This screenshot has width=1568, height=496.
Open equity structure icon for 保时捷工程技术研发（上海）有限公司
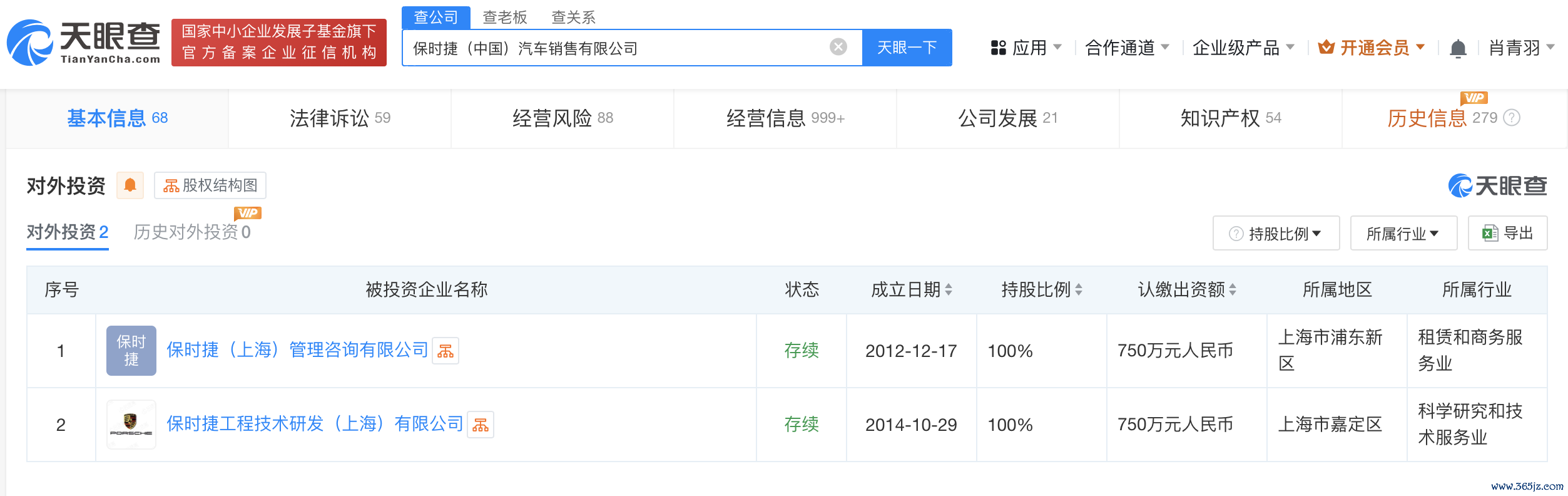coord(481,425)
